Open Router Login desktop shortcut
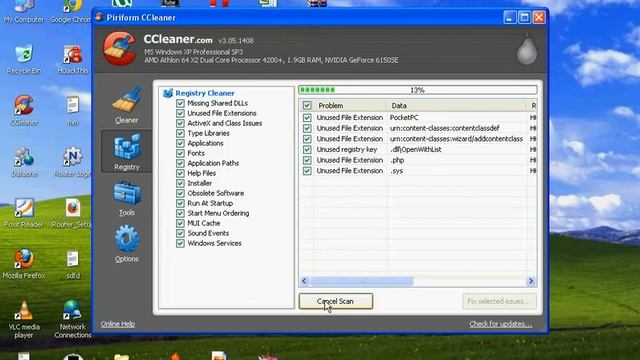 [72, 162]
